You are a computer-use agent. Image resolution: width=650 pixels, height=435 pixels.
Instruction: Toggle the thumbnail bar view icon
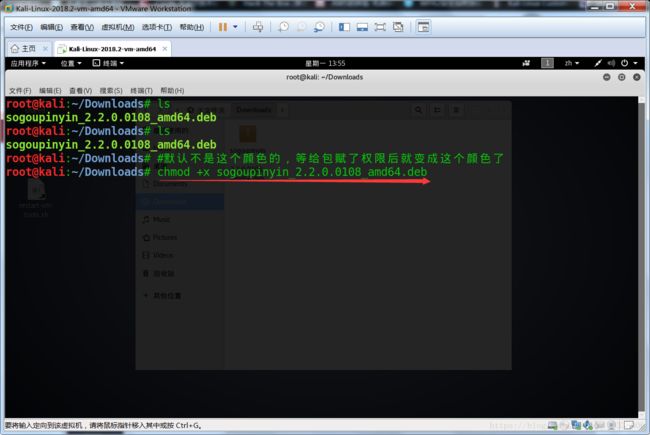point(362,27)
